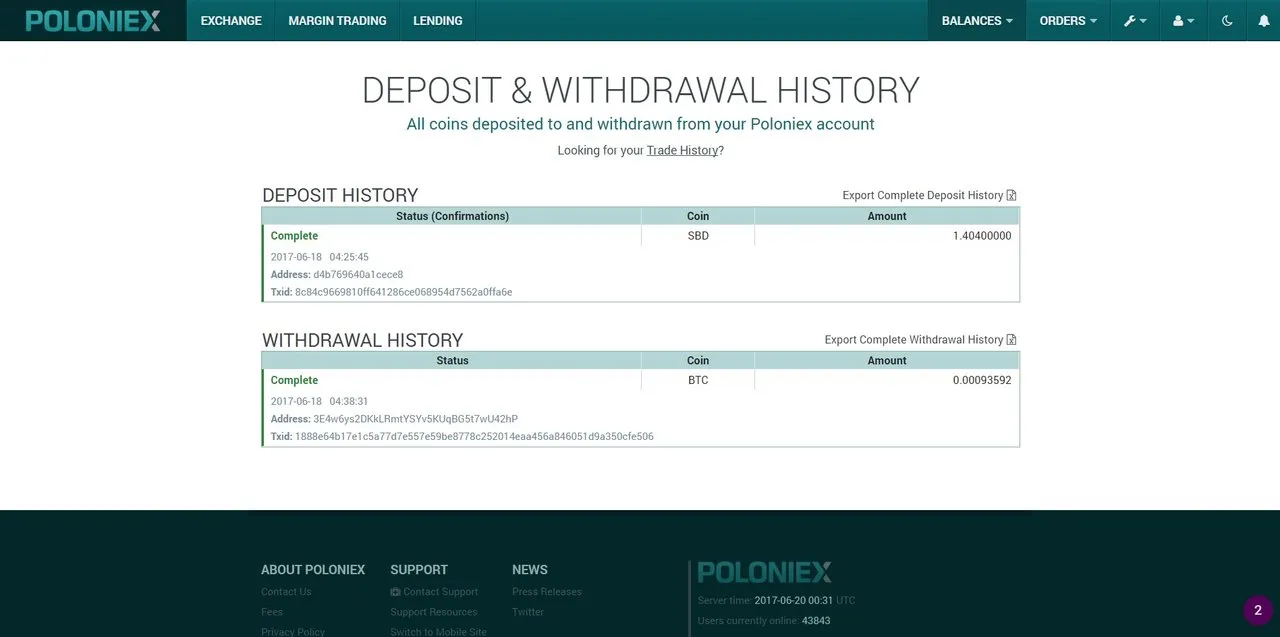1280x637 pixels.
Task: Export Complete Withdrawal History
Action: pyautogui.click(x=920, y=340)
